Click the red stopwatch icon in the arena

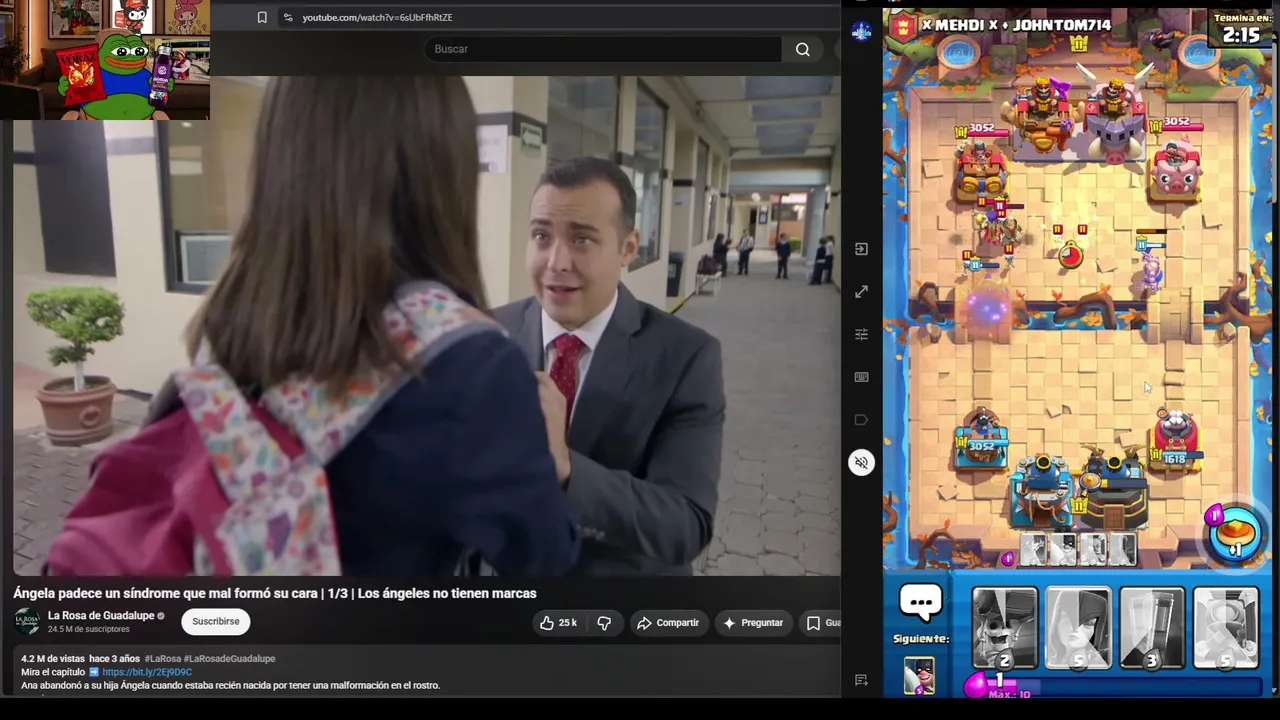(1070, 254)
